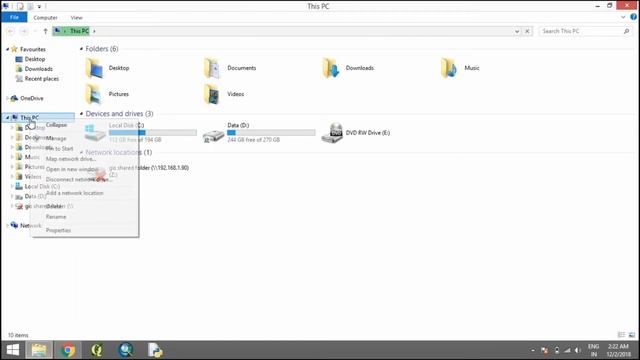Viewport: 640px width, 360px height.
Task: Open the Python icon on taskbar
Action: 155,350
